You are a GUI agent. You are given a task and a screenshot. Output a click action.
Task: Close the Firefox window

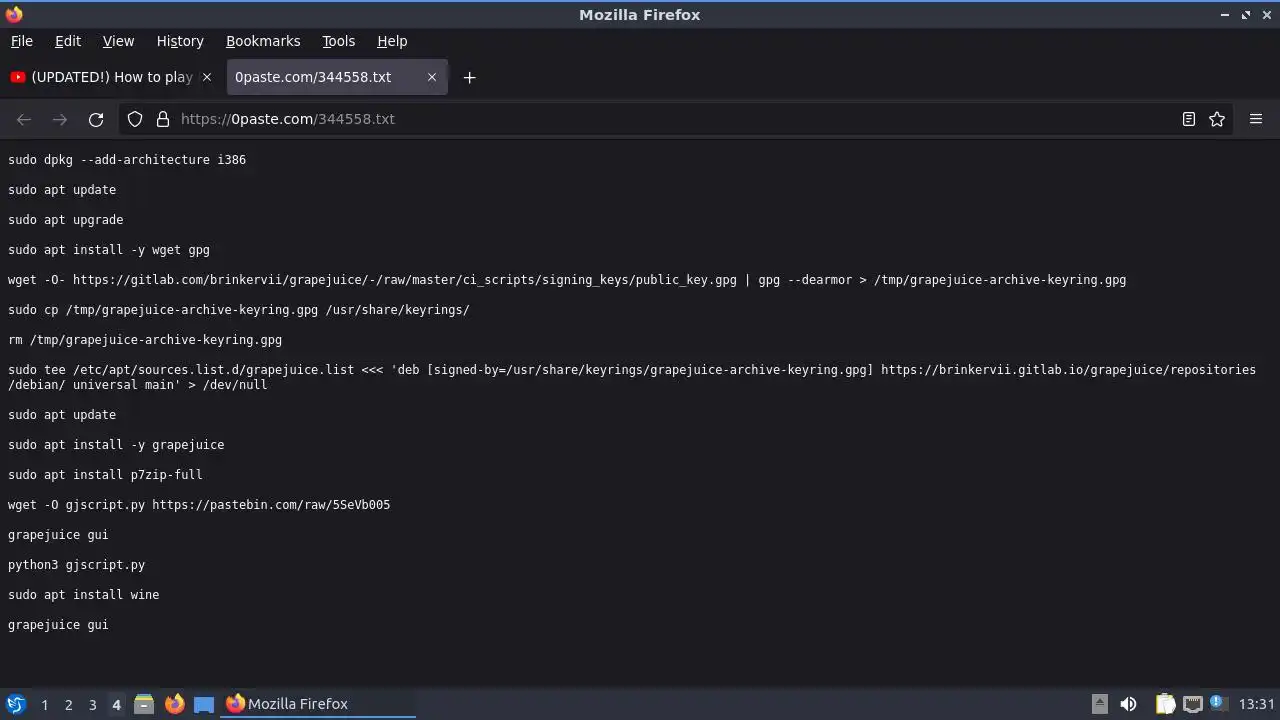tap(1266, 15)
